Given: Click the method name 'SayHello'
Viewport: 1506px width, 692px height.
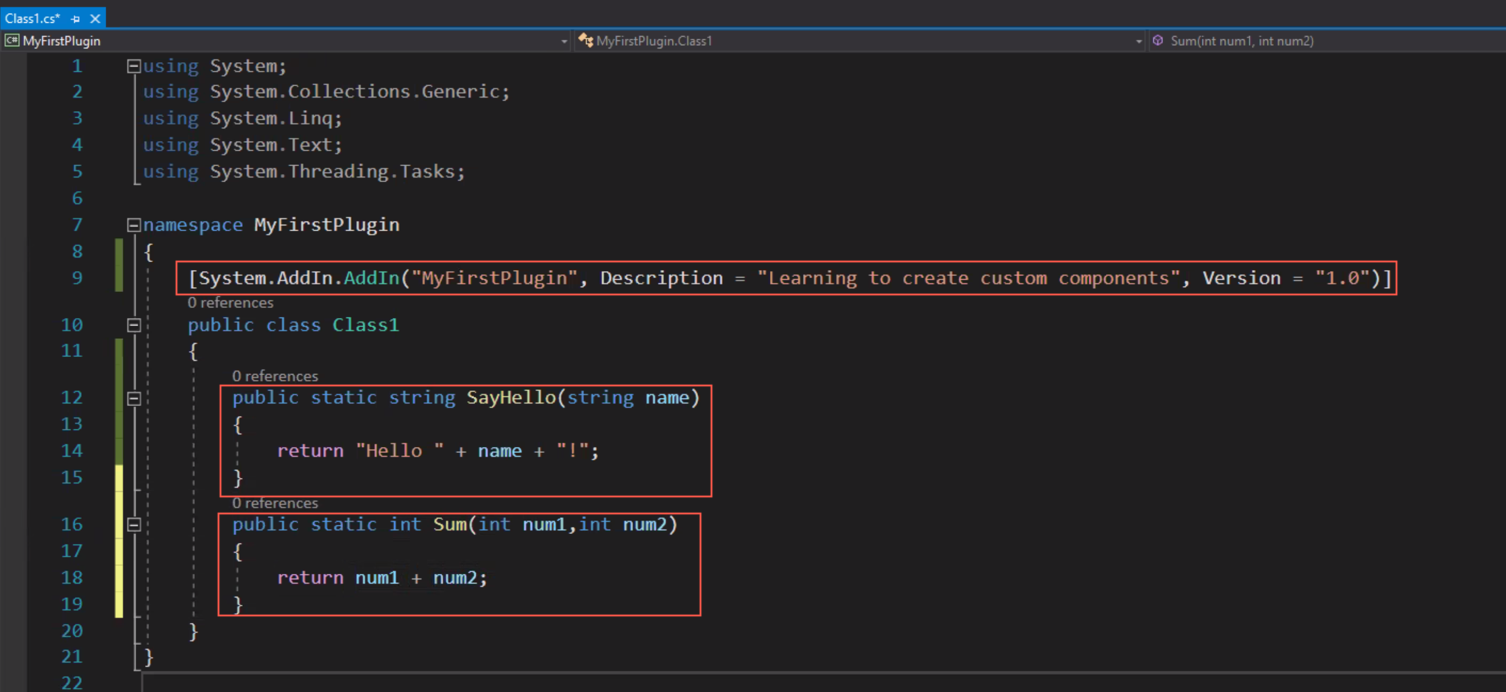Looking at the screenshot, I should (x=511, y=398).
